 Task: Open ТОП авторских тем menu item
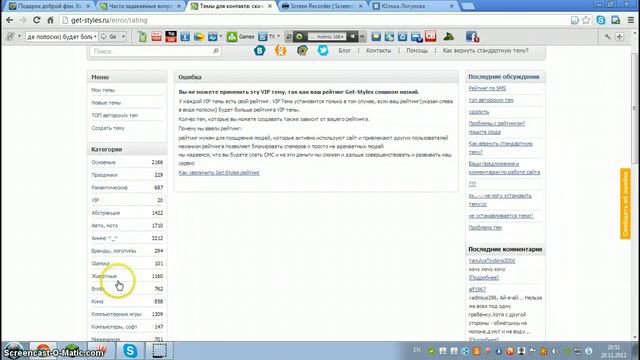click(115, 115)
